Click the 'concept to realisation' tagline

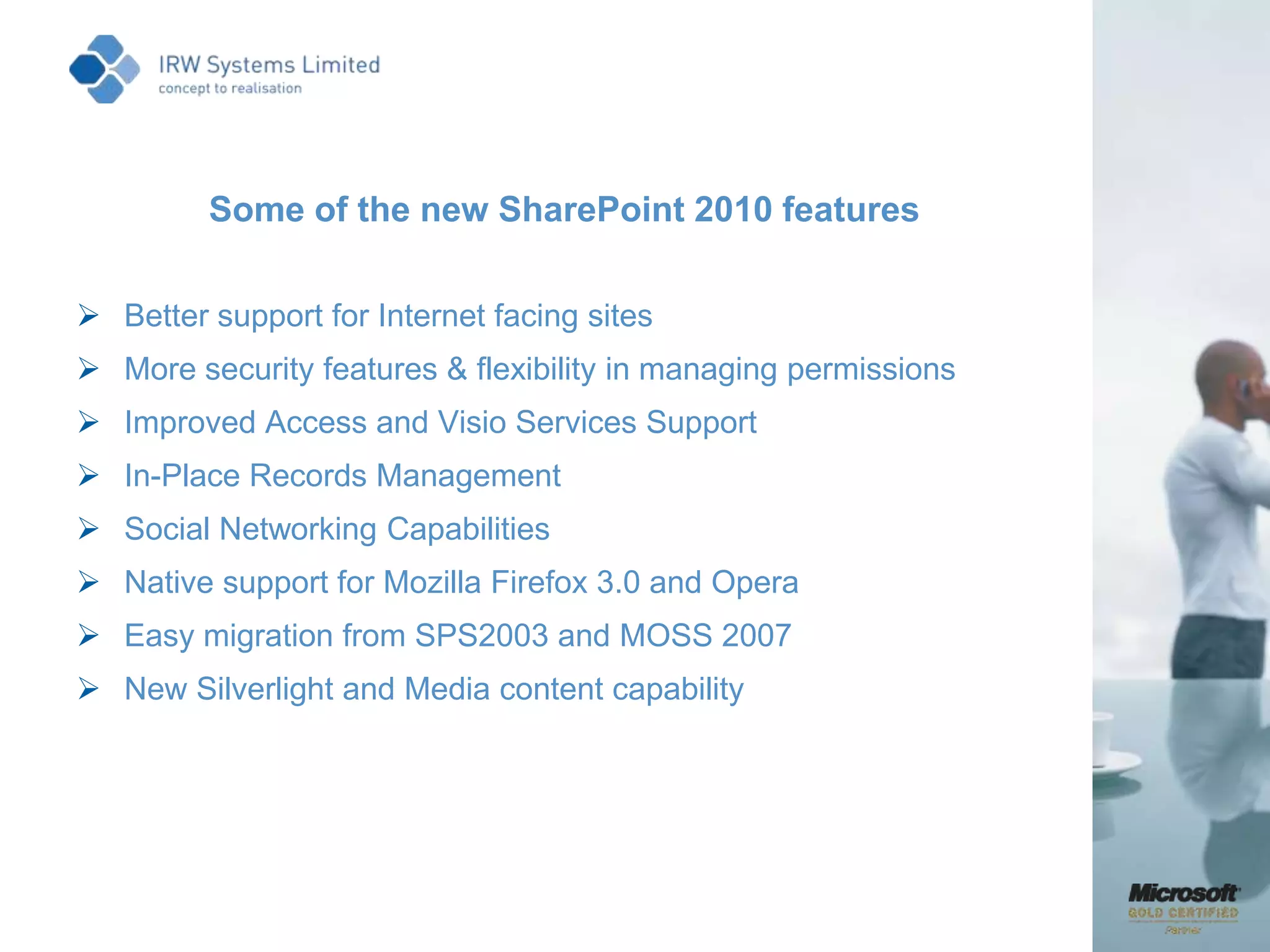pyautogui.click(x=230, y=89)
